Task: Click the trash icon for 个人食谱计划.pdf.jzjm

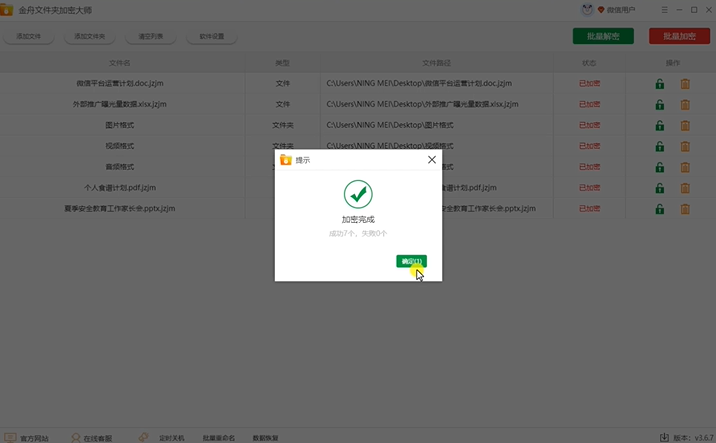Action: [x=685, y=188]
